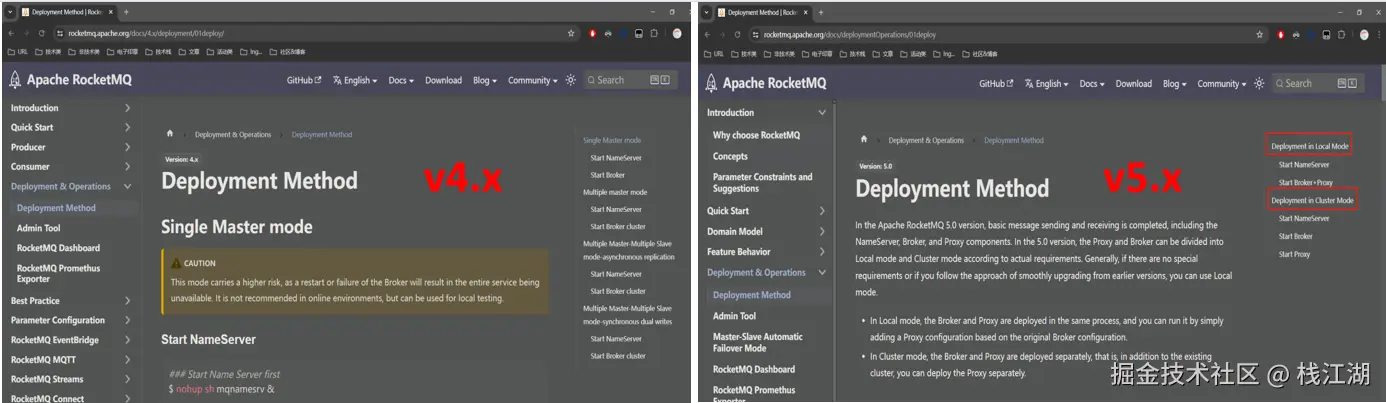This screenshot has height=403, width=1386.
Task: Open Master-Slave Automatic Failover Mode page
Action: pos(757,342)
